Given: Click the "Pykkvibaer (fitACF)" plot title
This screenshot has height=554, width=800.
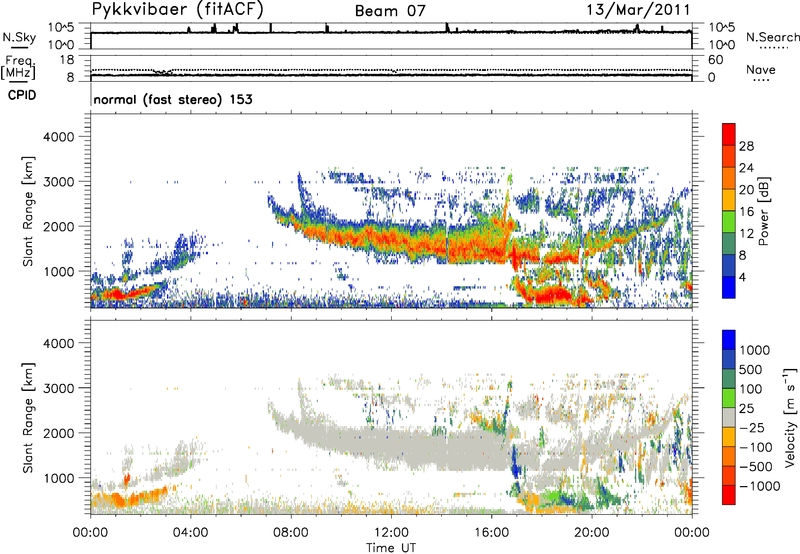Looking at the screenshot, I should click(x=177, y=9).
